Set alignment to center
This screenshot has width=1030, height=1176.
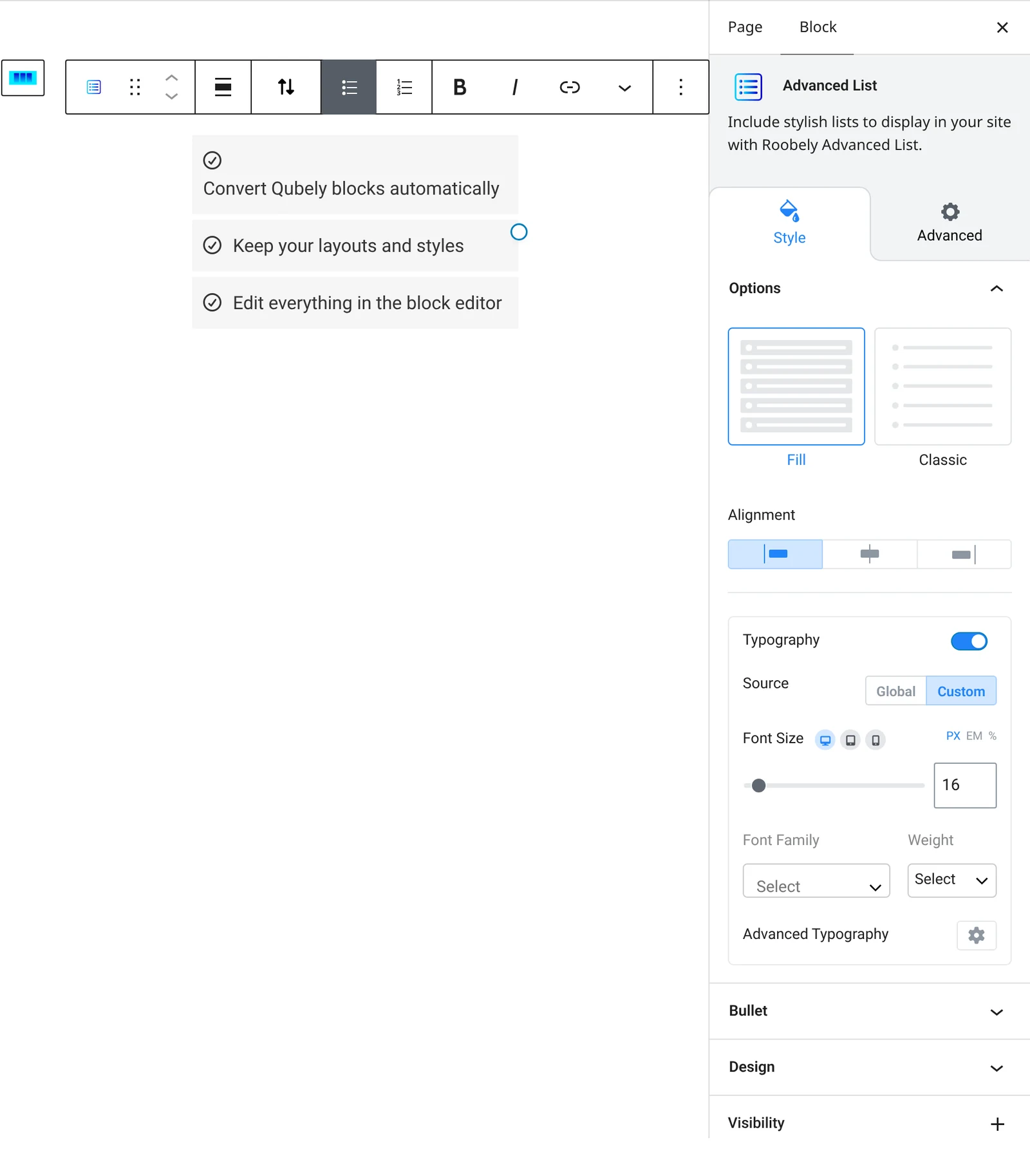[870, 554]
